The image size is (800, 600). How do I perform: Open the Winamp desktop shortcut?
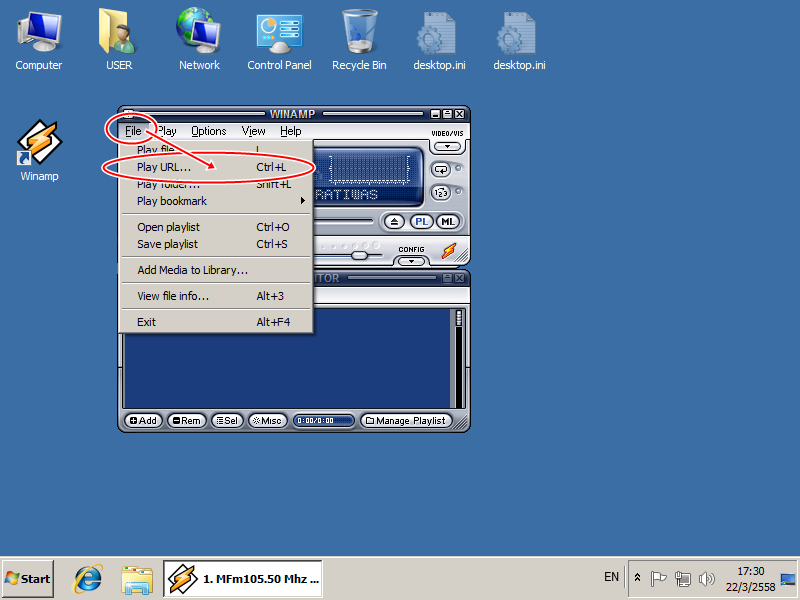(x=39, y=150)
